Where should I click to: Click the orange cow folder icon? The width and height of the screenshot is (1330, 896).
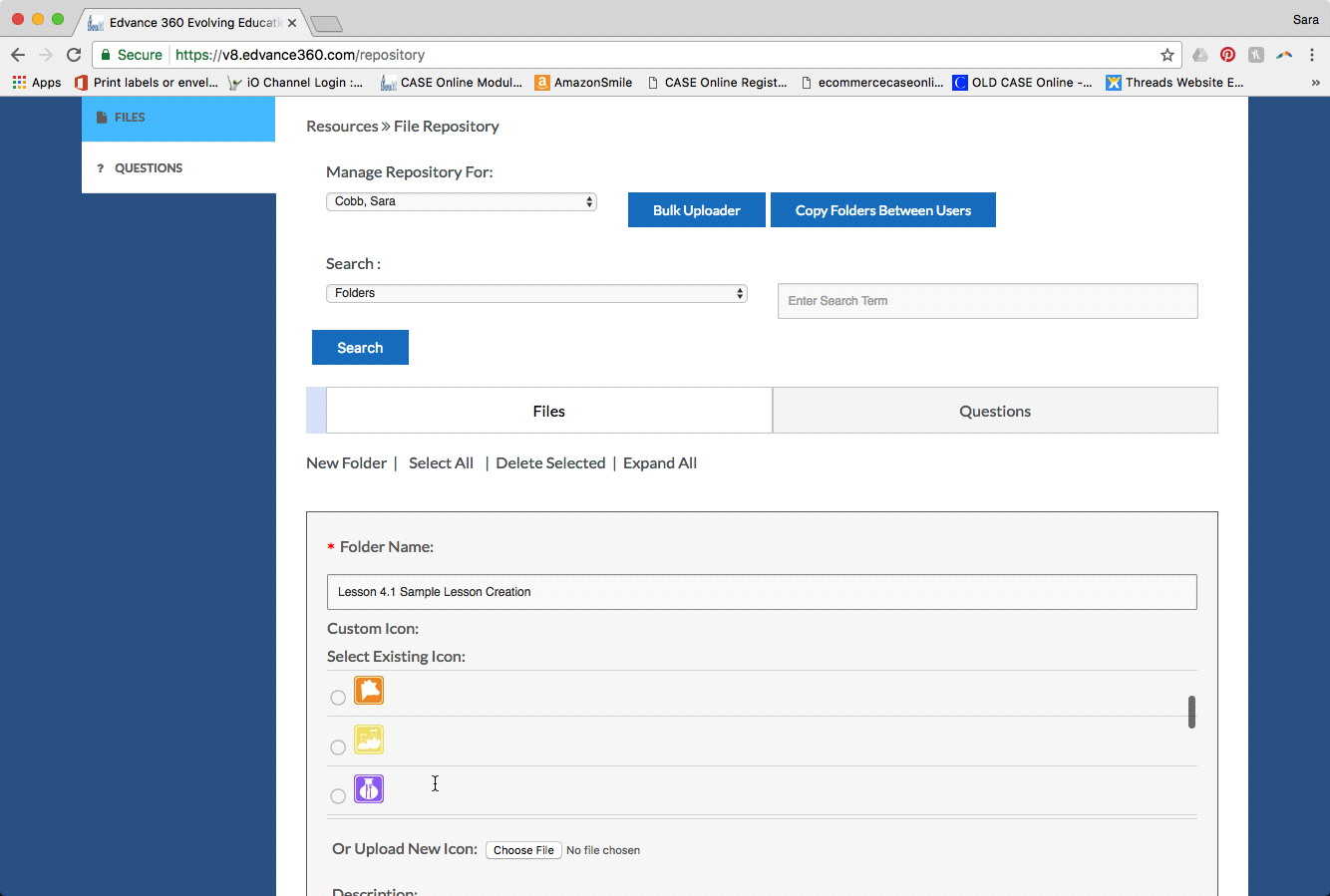click(x=369, y=691)
